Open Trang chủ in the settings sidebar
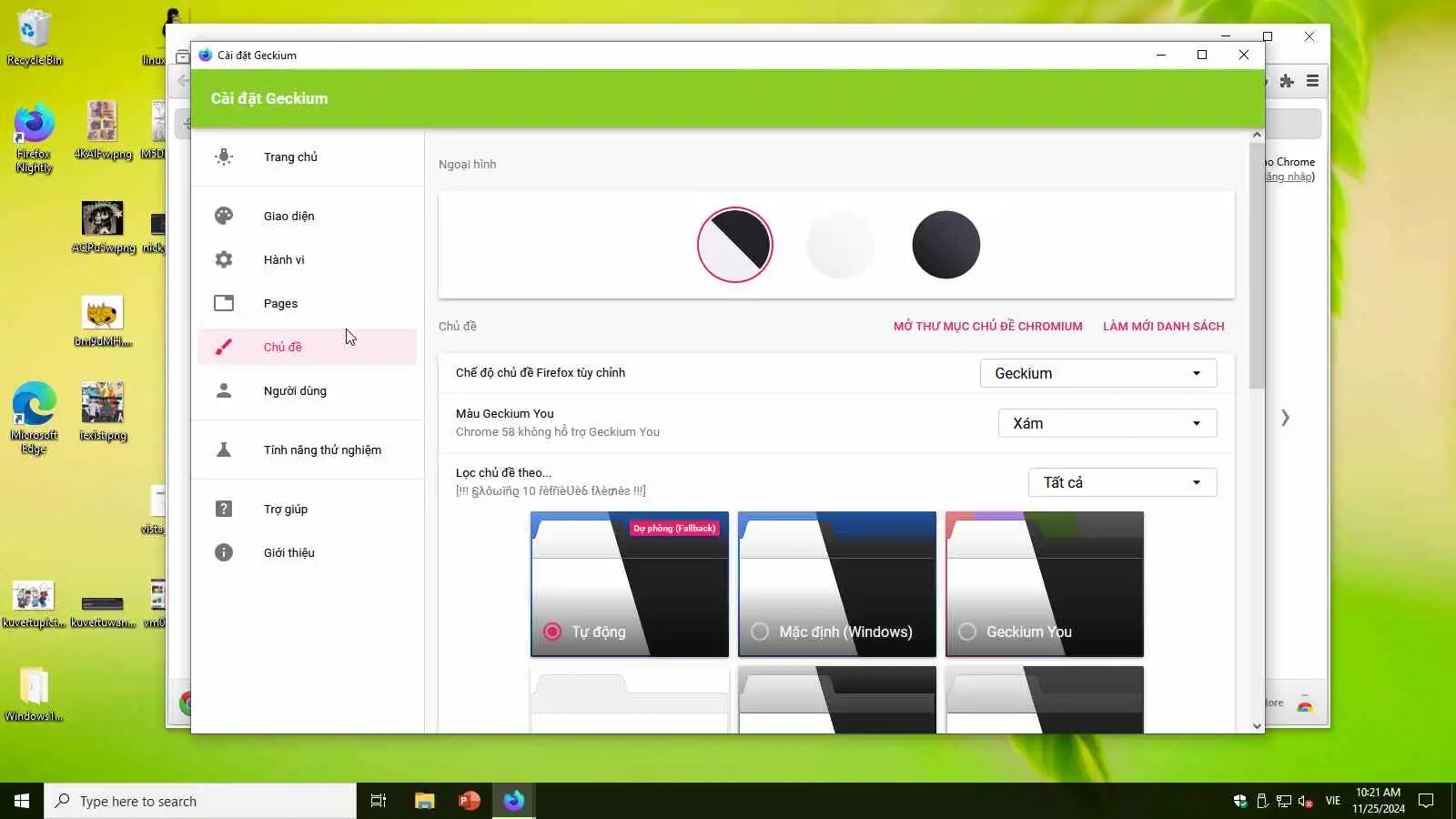The image size is (1456, 819). tap(308, 157)
